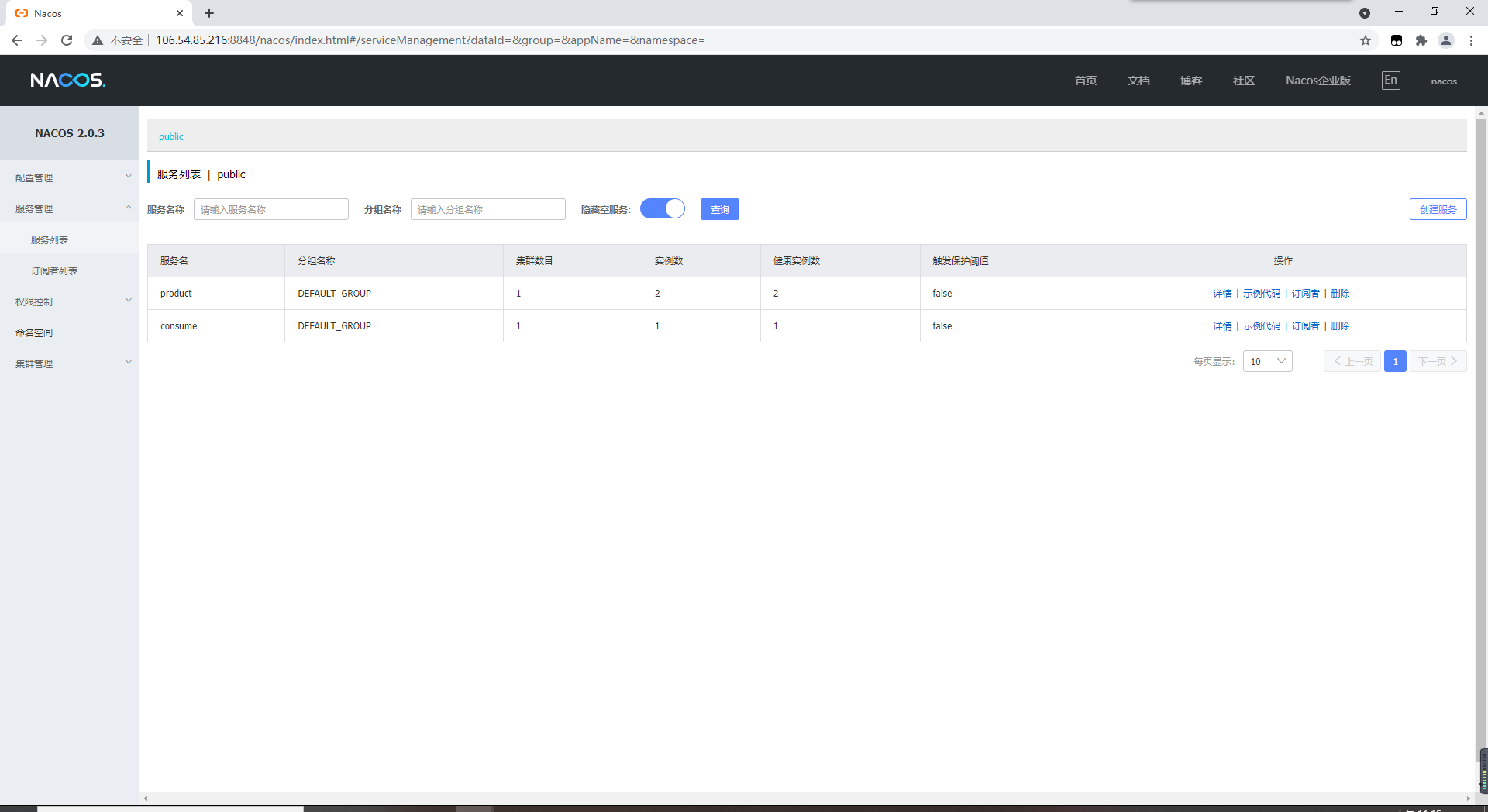Click DEFAULT_GROUP in the consume row

pyautogui.click(x=335, y=326)
